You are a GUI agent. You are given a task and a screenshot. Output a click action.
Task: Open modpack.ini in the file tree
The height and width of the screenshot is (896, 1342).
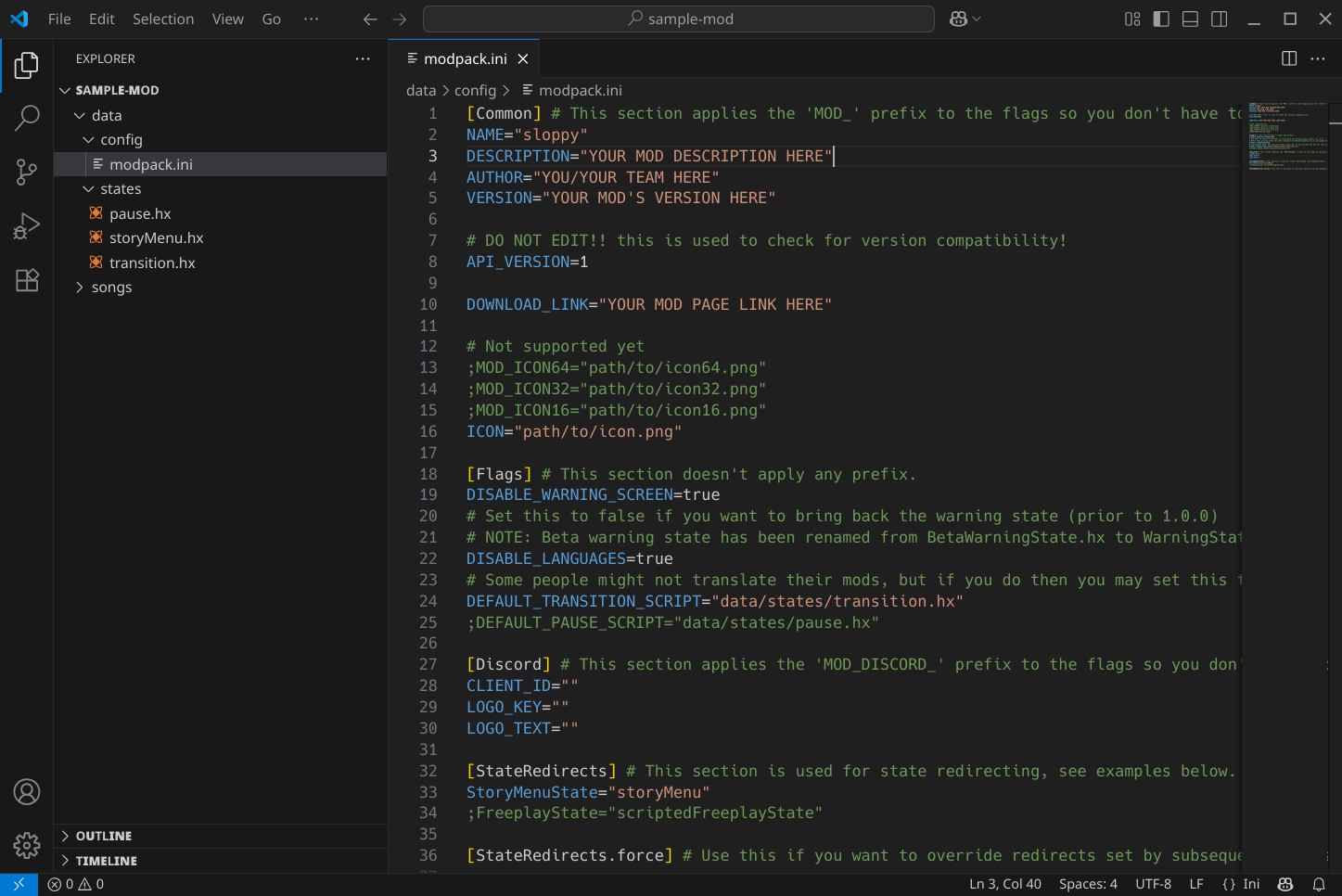coord(221,164)
